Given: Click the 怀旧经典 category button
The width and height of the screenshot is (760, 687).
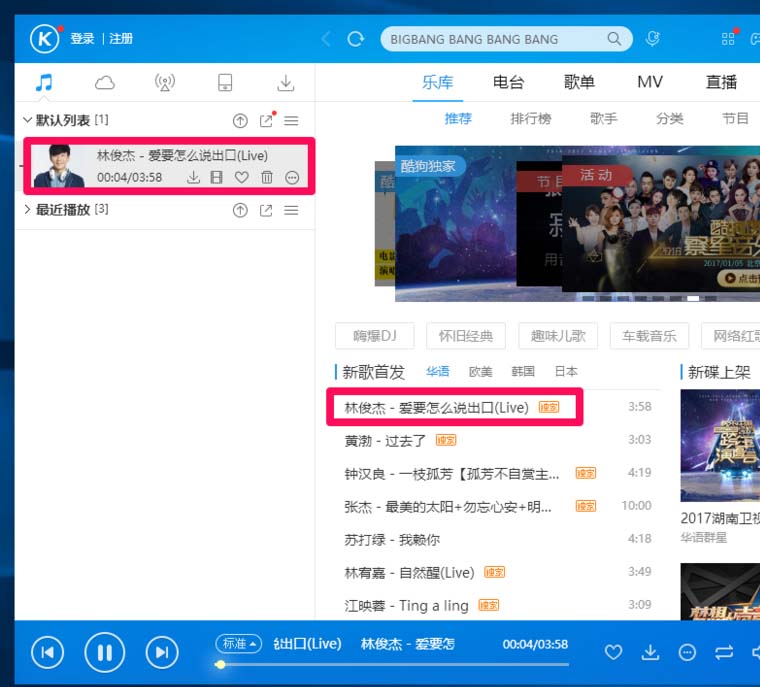Looking at the screenshot, I should (x=466, y=336).
